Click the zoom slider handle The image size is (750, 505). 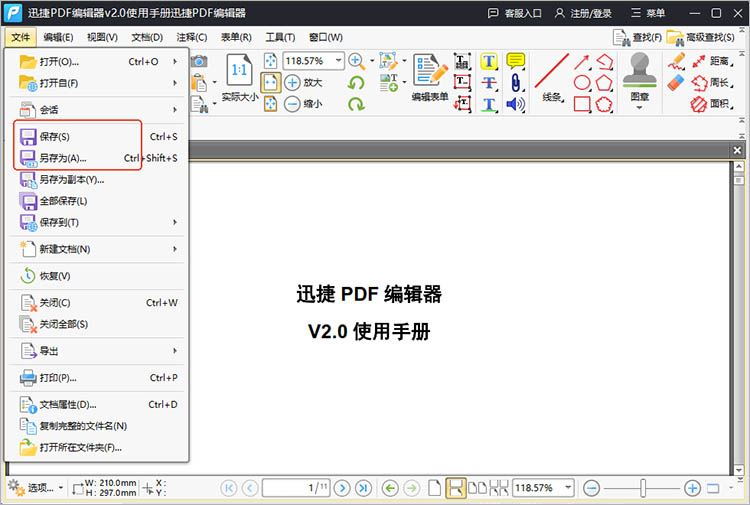point(643,488)
